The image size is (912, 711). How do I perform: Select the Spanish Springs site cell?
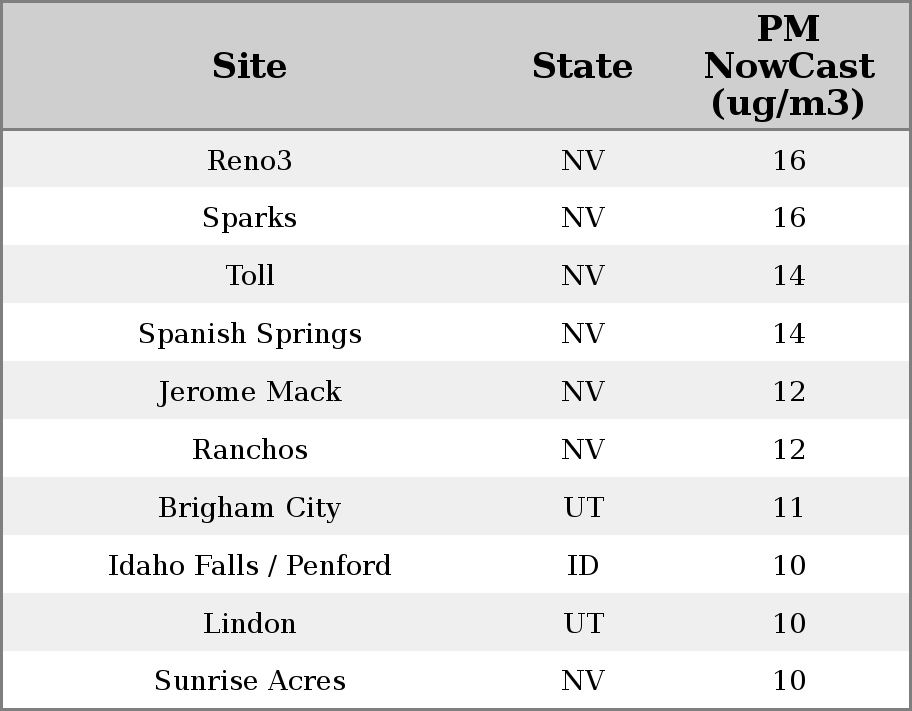click(249, 334)
